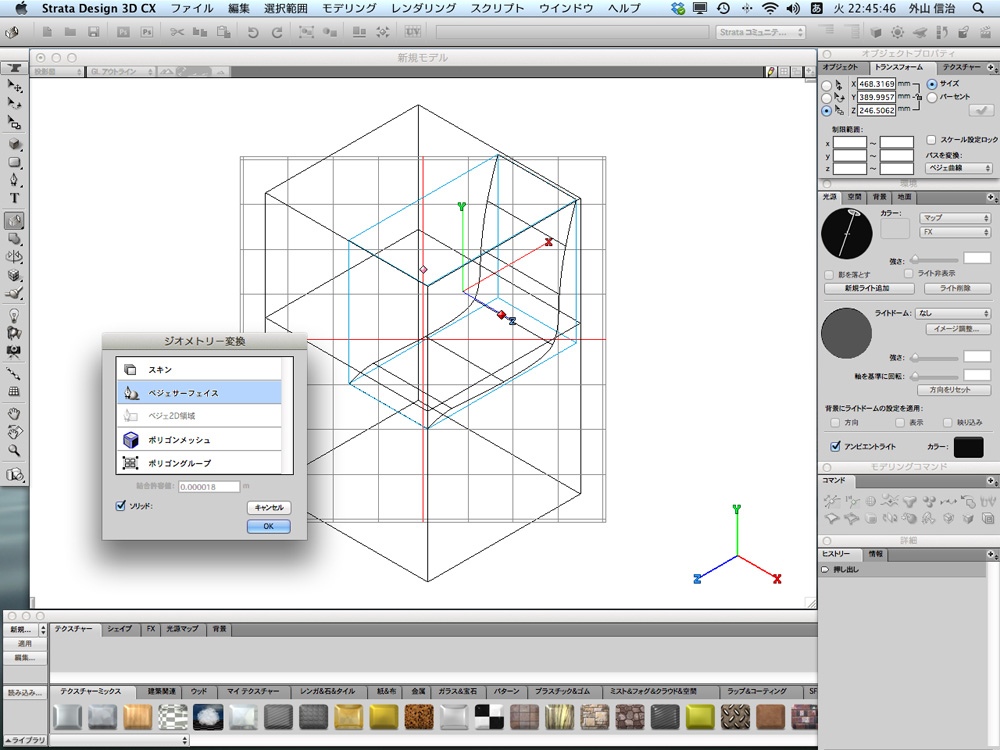Select the object Move tool arrow
Image resolution: width=1000 pixels, height=750 pixels.
point(14,85)
